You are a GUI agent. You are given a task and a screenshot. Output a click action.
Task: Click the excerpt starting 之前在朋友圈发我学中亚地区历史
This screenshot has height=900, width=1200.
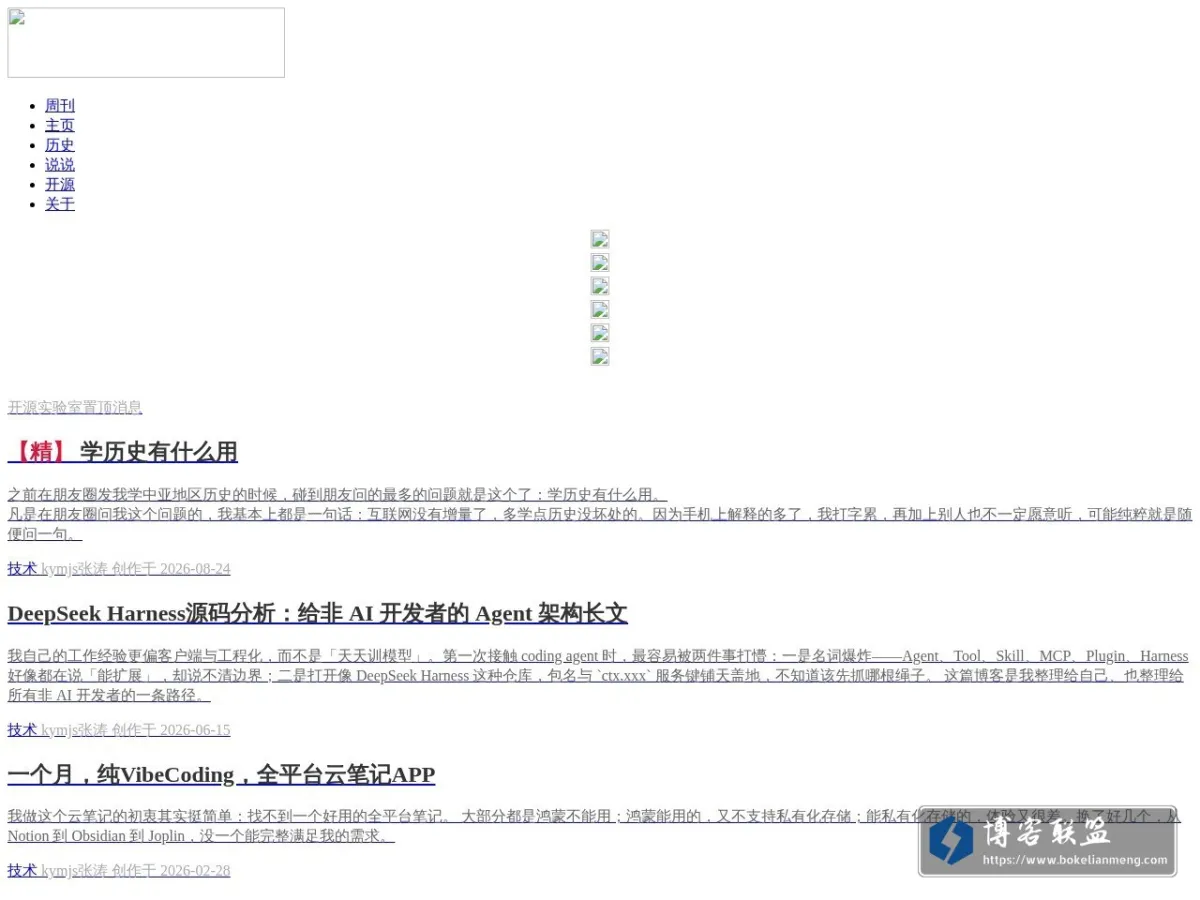pos(600,514)
